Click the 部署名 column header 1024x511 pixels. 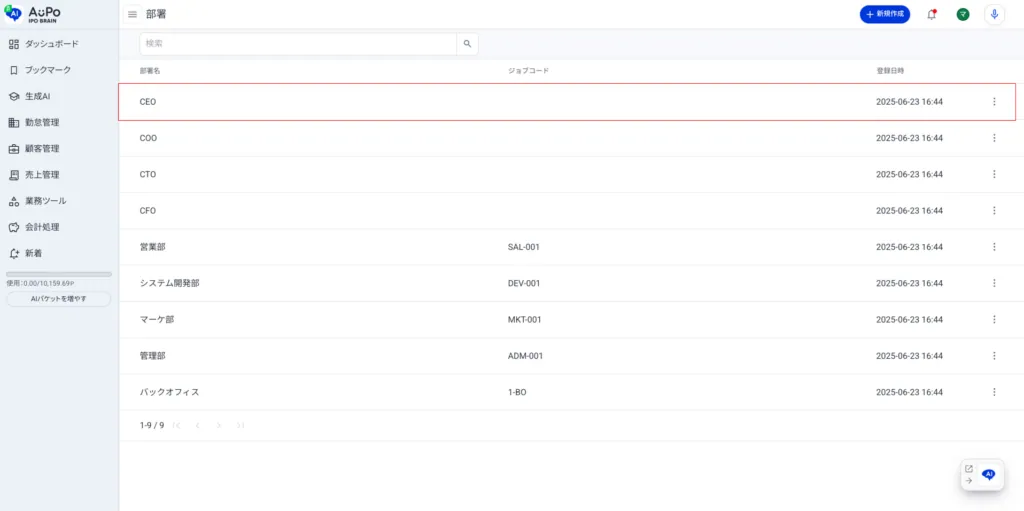[x=150, y=71]
